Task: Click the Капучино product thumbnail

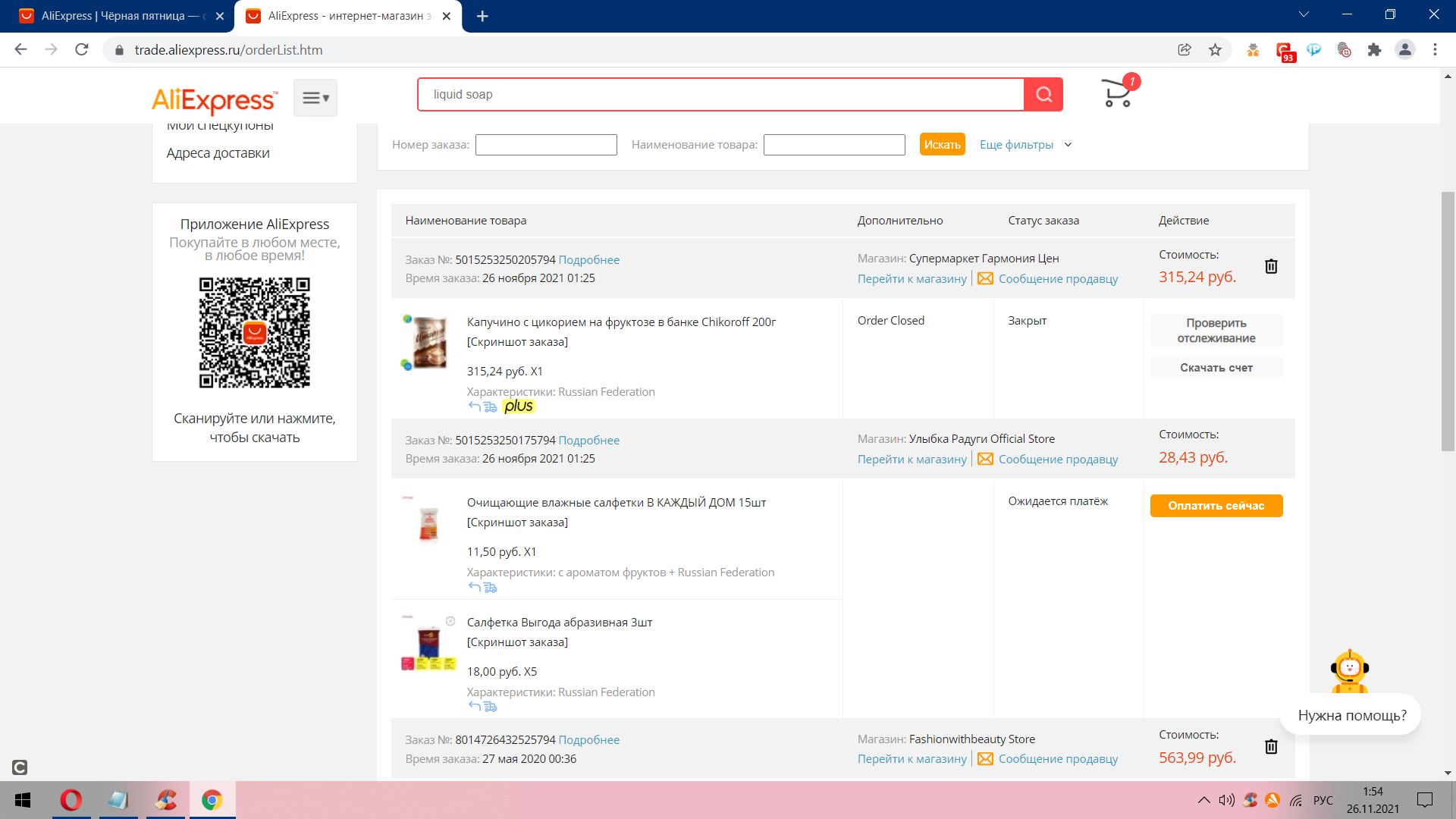Action: point(428,342)
